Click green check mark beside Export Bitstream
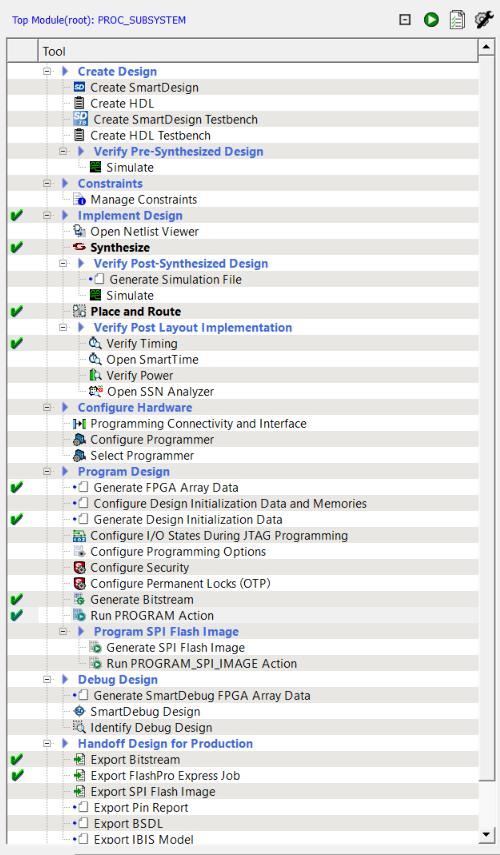The width and height of the screenshot is (500, 855). coord(17,760)
